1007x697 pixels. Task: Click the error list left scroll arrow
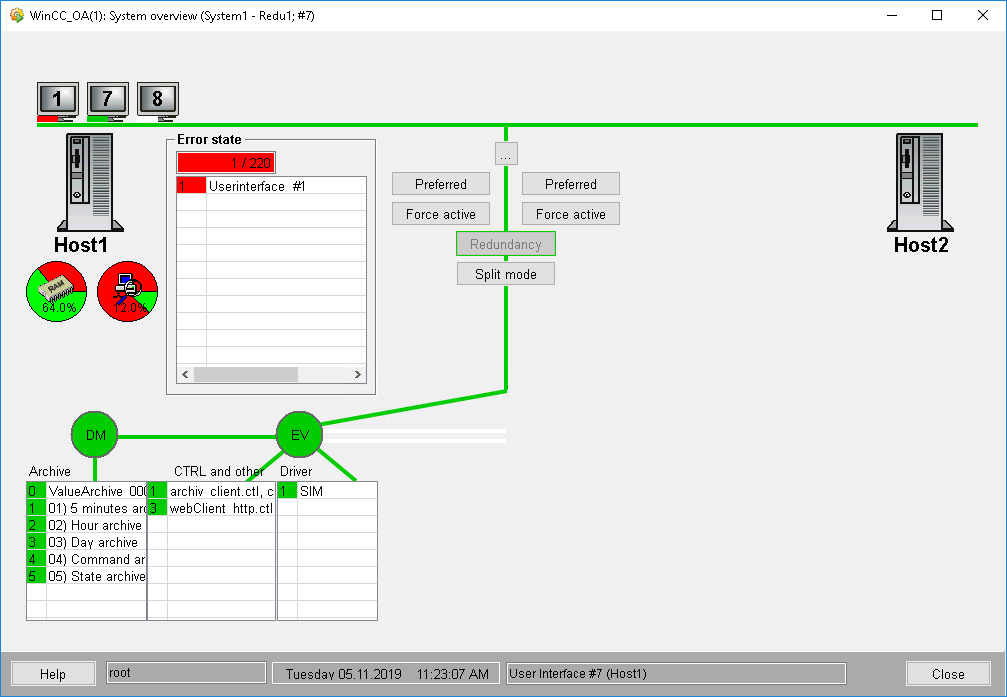(185, 374)
